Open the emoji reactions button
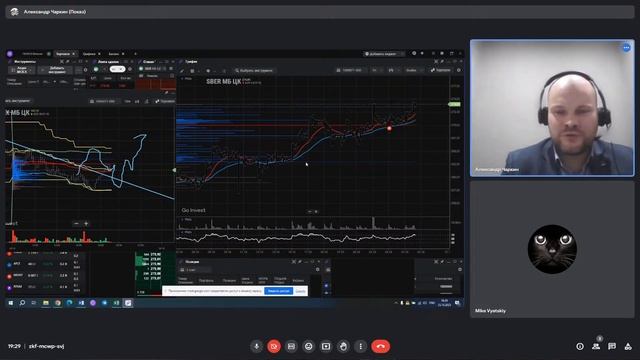640x360 pixels. click(309, 346)
